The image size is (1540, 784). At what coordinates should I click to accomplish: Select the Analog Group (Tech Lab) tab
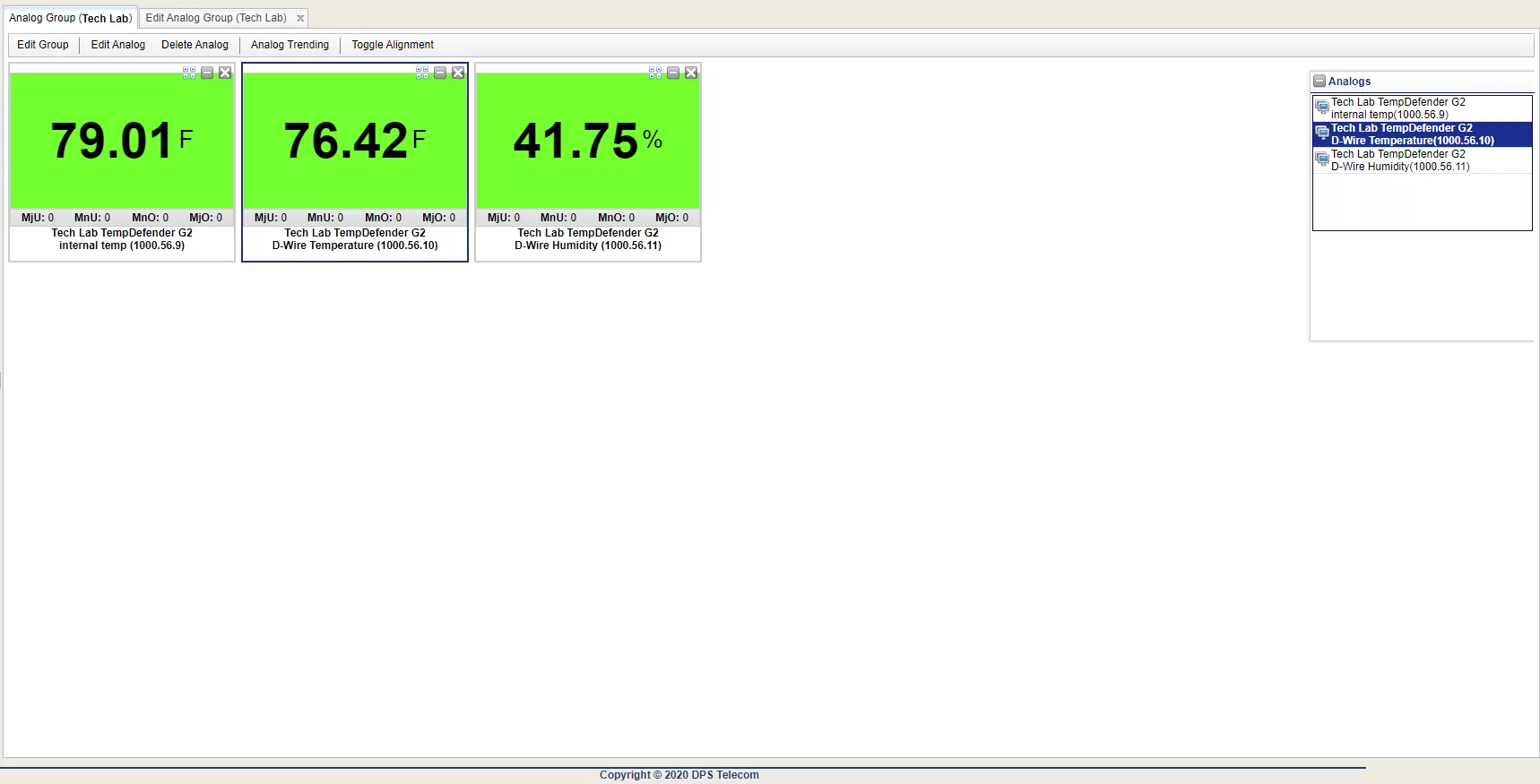70,18
